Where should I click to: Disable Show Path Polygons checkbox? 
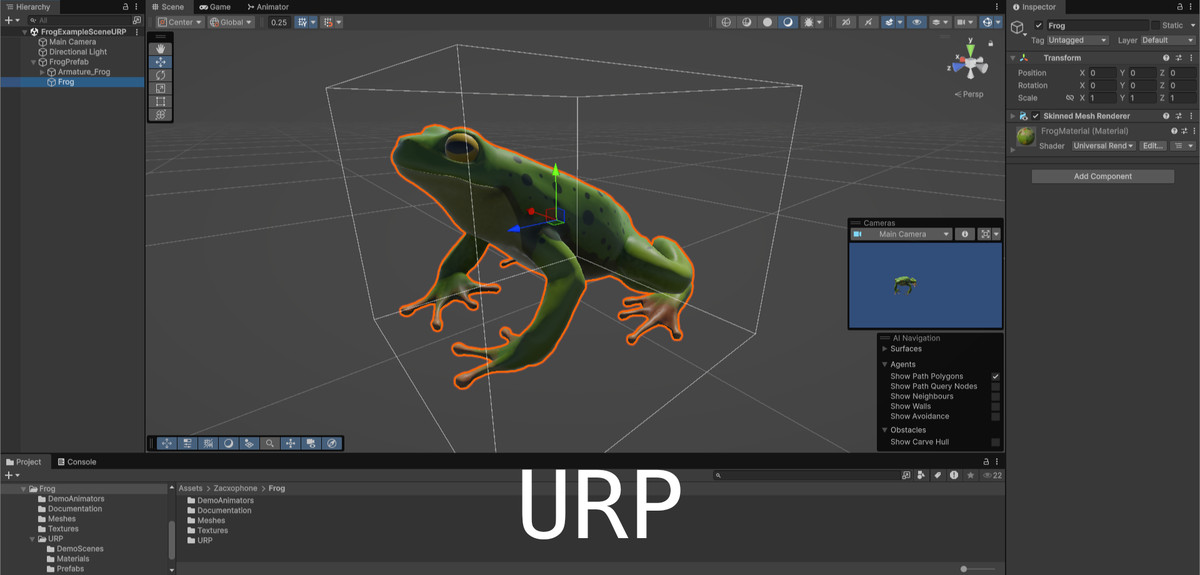pos(996,376)
